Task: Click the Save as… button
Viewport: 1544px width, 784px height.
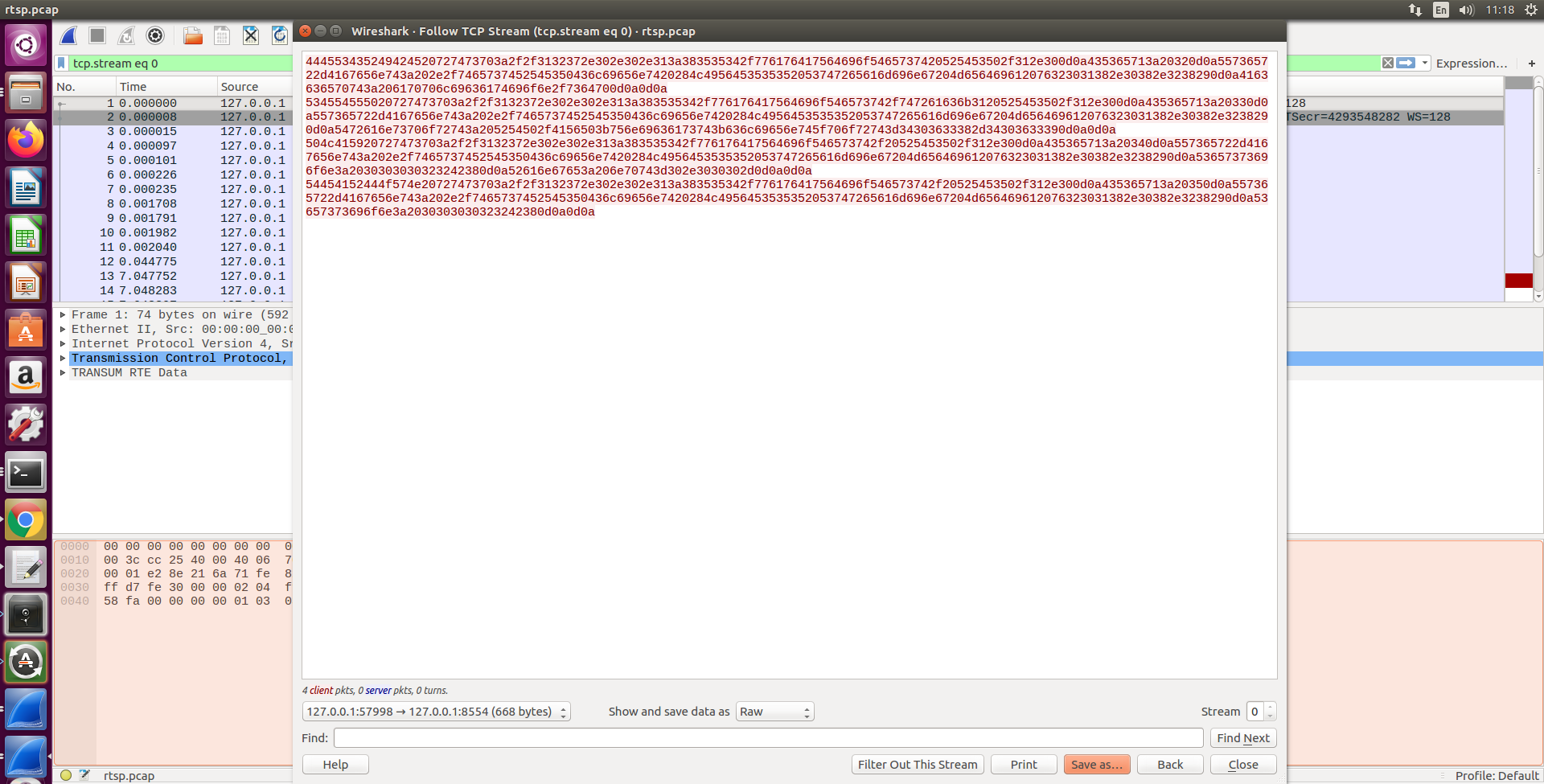Action: click(x=1097, y=765)
